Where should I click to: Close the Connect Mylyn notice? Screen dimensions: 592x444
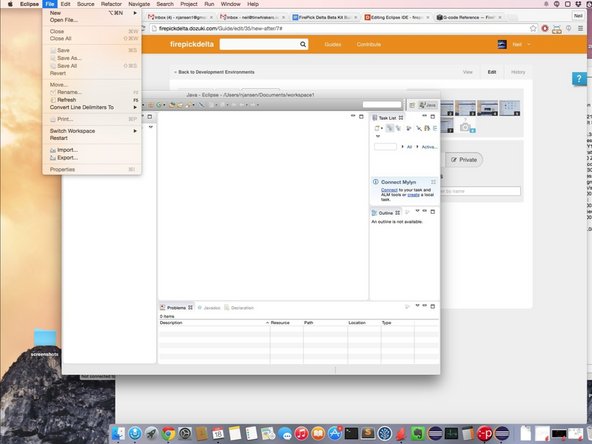click(433, 182)
